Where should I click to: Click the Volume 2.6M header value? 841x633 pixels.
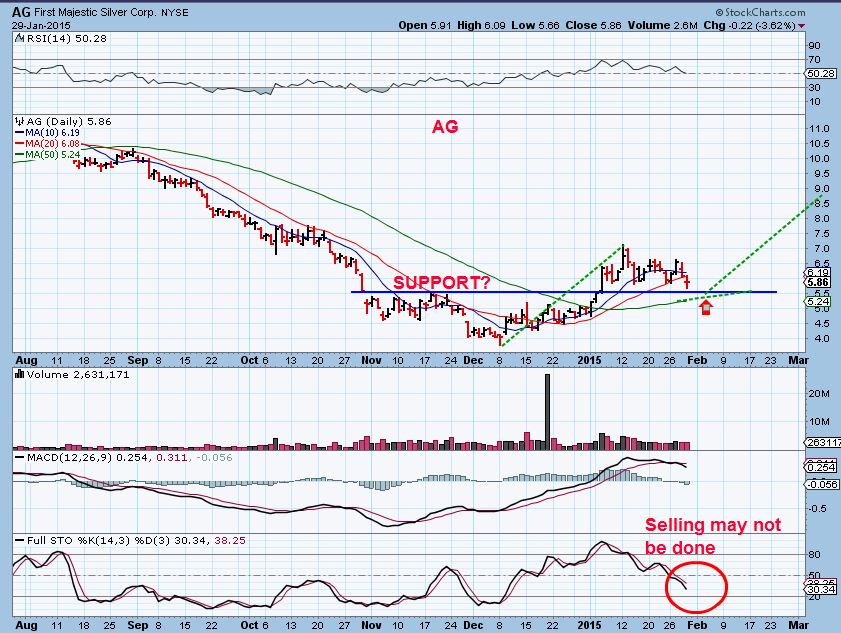[663, 25]
